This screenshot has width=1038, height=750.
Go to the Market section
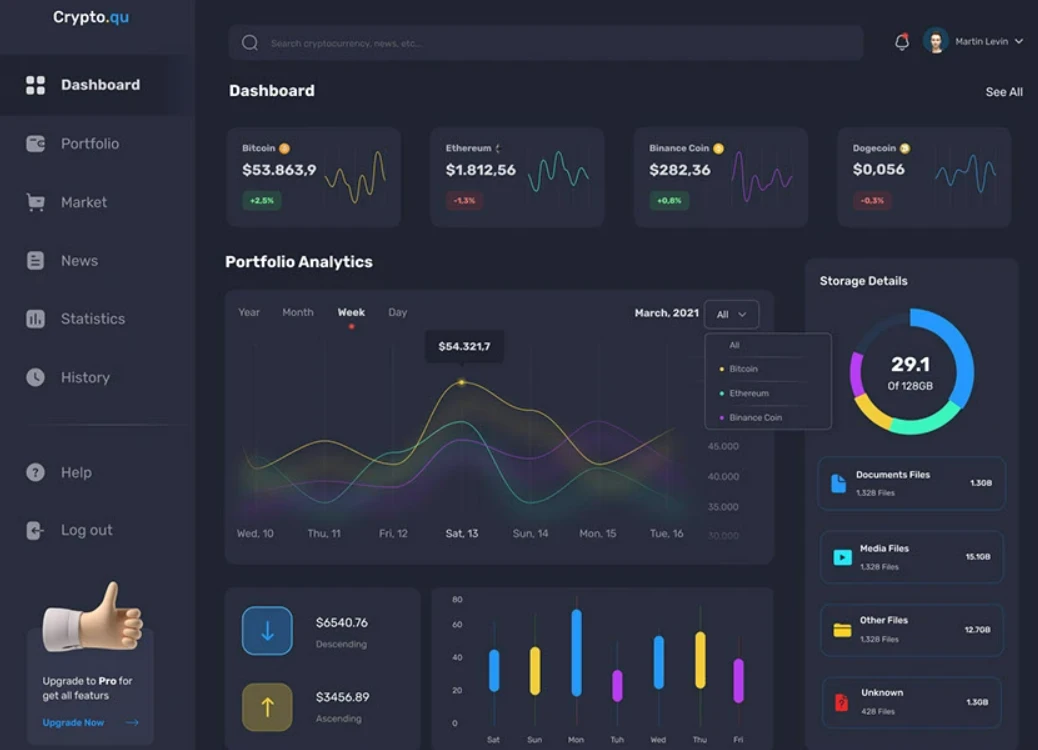(x=83, y=202)
